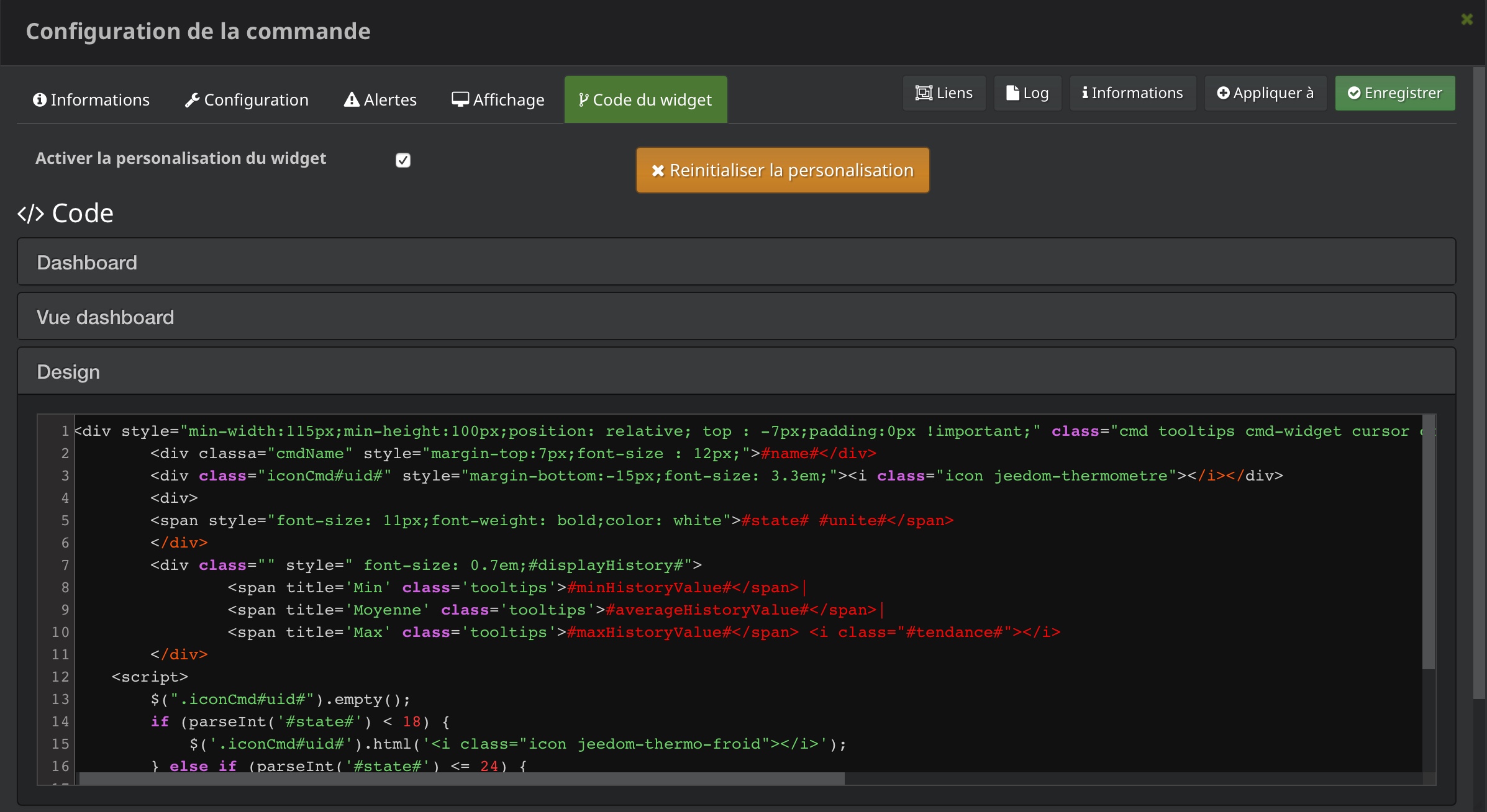Close the Configuration de la commande dialog
The image size is (1487, 812).
[x=1467, y=19]
